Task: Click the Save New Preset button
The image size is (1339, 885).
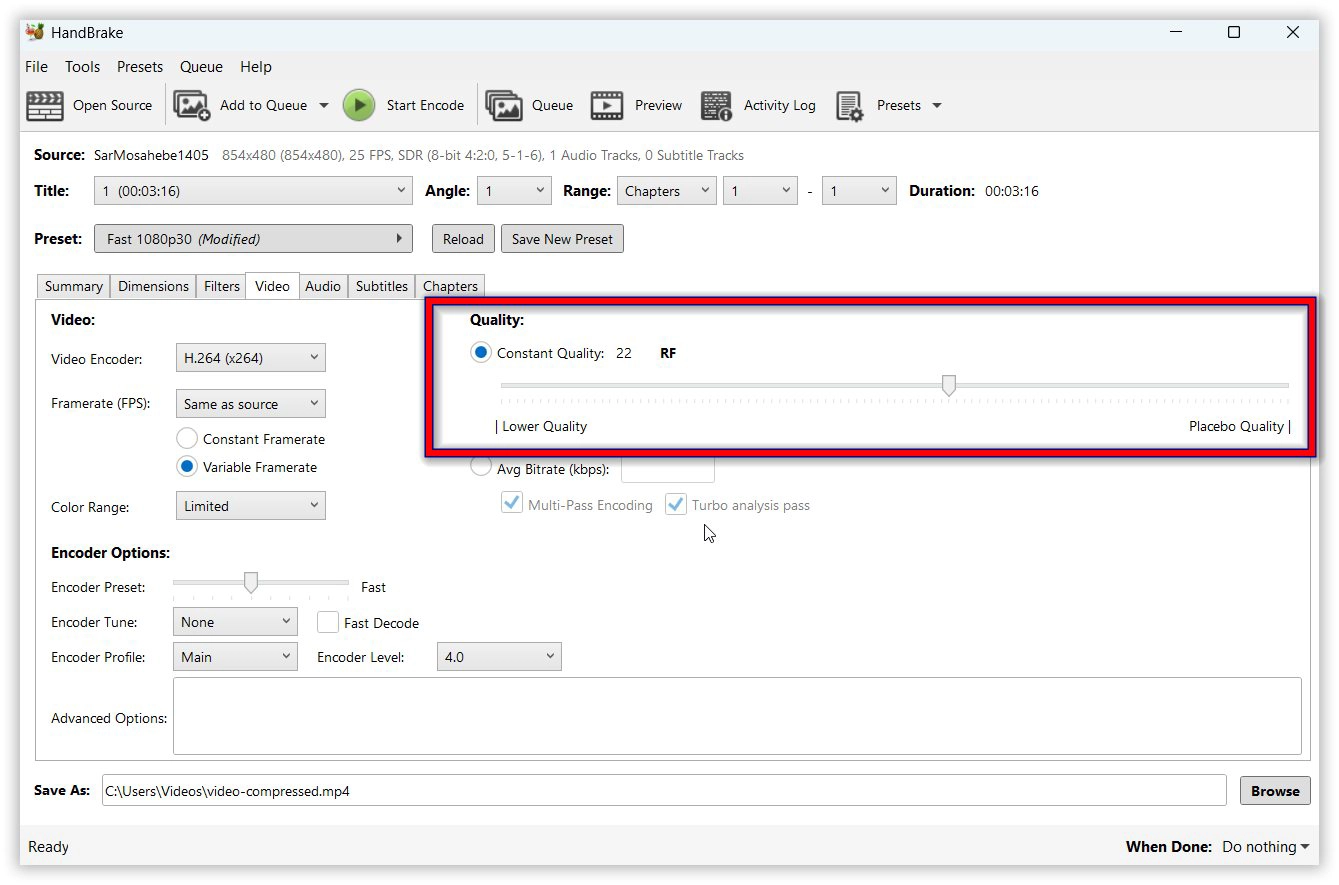Action: (x=562, y=239)
